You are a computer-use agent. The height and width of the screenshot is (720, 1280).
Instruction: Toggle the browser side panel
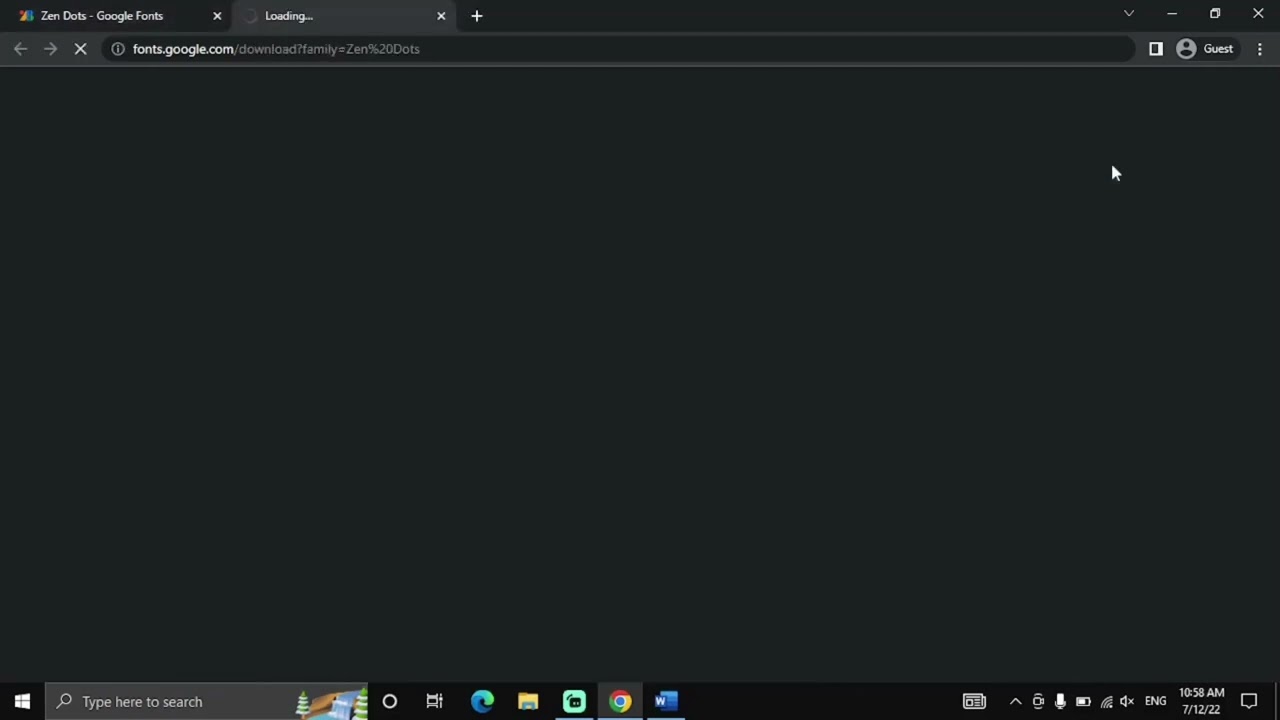[x=1156, y=49]
